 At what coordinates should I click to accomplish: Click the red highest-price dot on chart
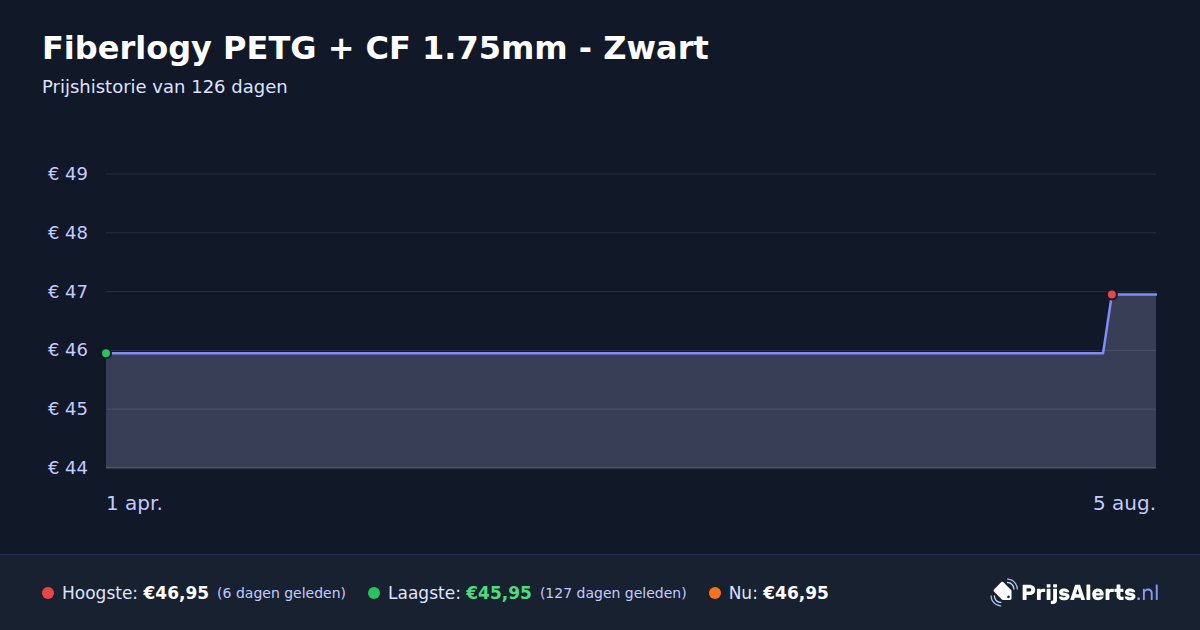point(1112,294)
